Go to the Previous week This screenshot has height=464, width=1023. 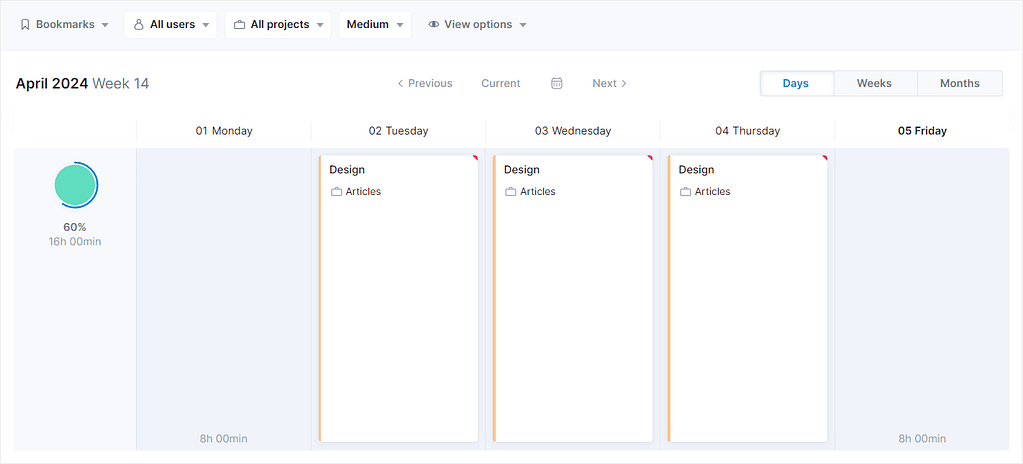[x=425, y=84]
